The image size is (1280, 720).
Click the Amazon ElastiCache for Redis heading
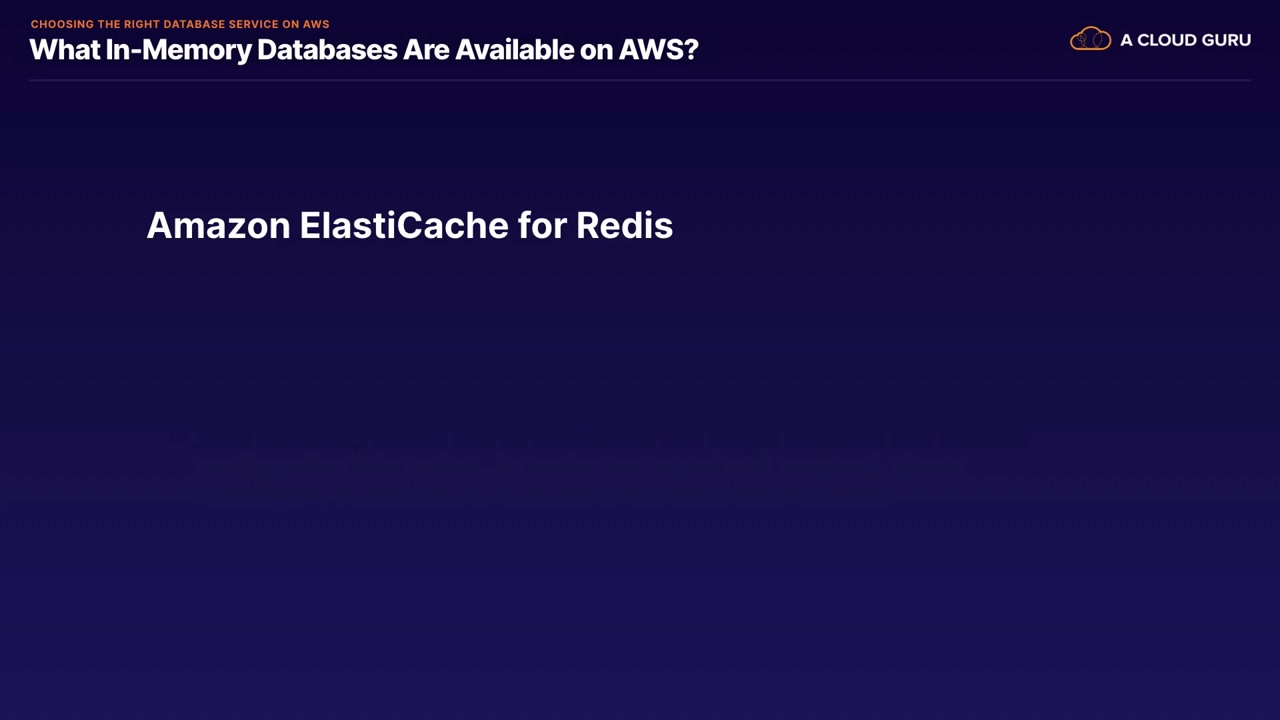410,226
